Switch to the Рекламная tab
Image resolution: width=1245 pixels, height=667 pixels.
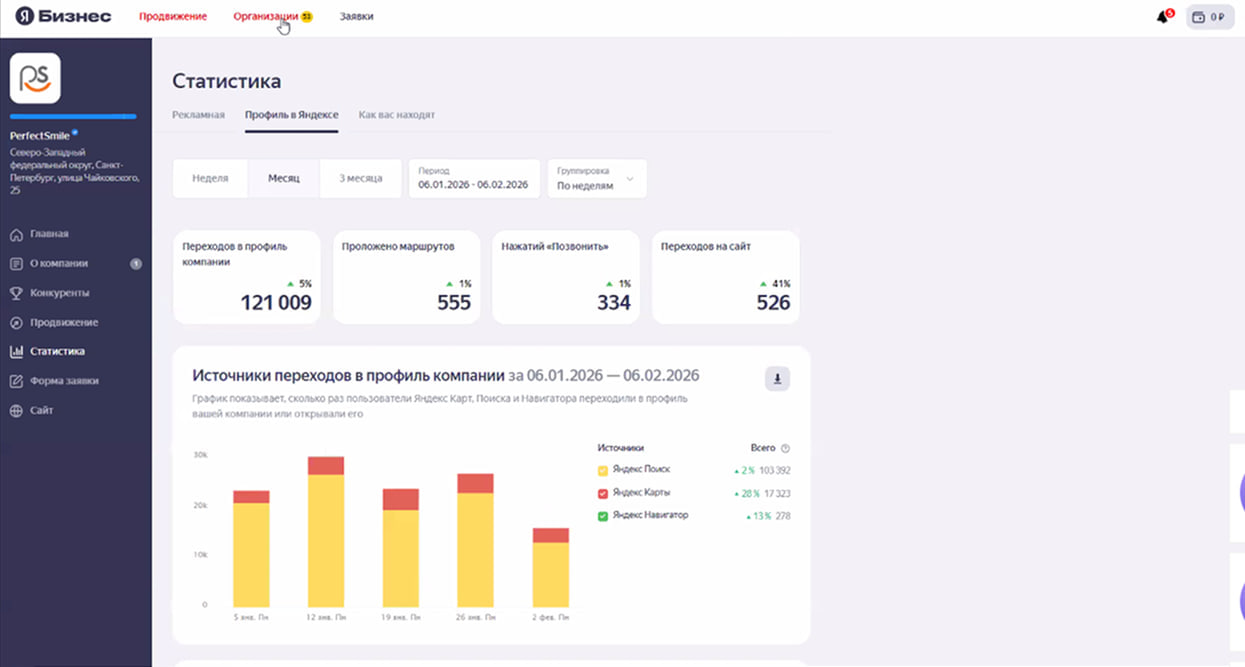pos(198,115)
